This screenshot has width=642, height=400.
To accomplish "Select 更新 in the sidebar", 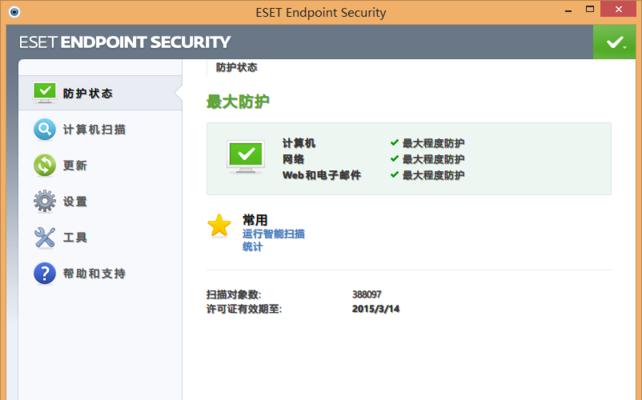I will pos(100,165).
